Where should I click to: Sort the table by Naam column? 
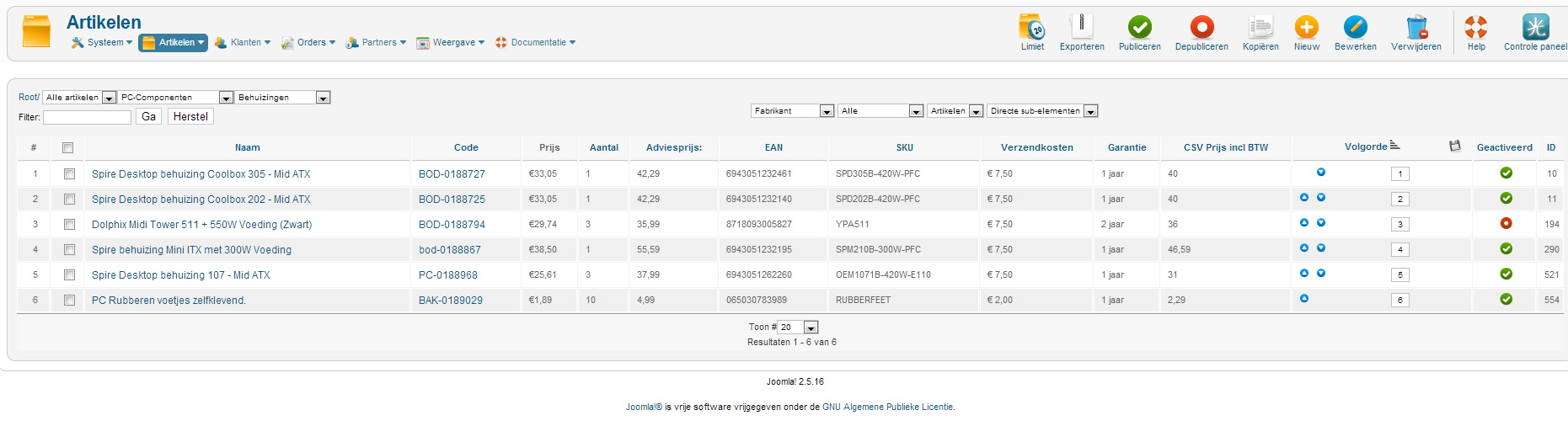247,147
